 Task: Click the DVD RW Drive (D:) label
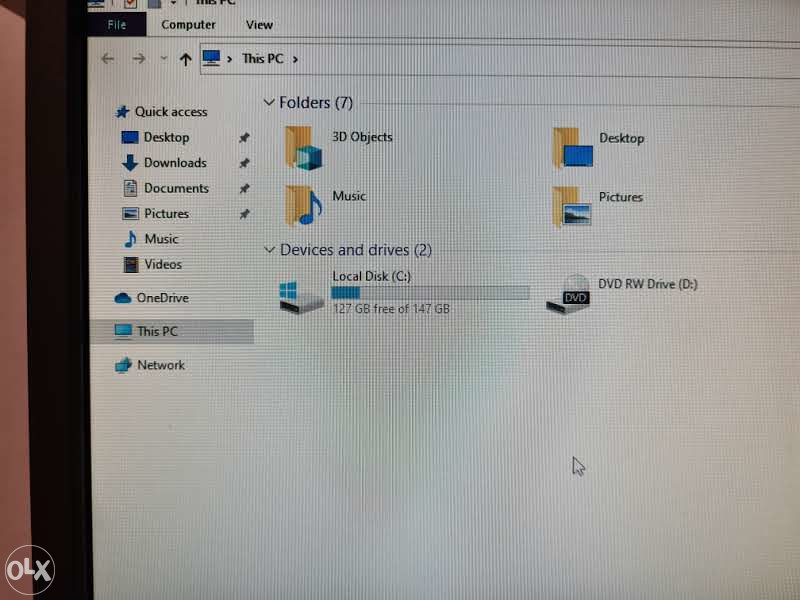point(648,284)
